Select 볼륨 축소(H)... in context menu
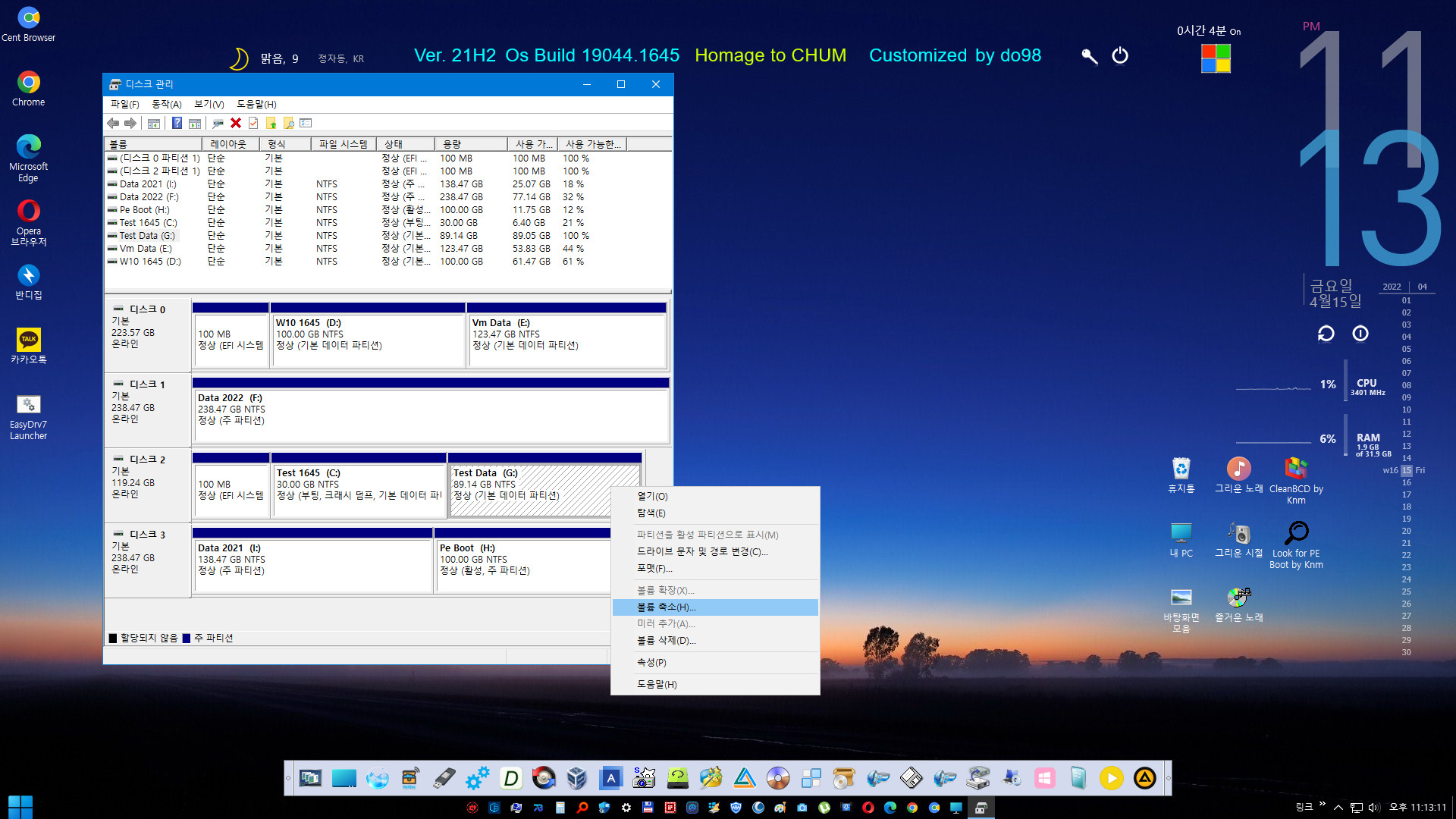1456x819 pixels. click(x=715, y=607)
